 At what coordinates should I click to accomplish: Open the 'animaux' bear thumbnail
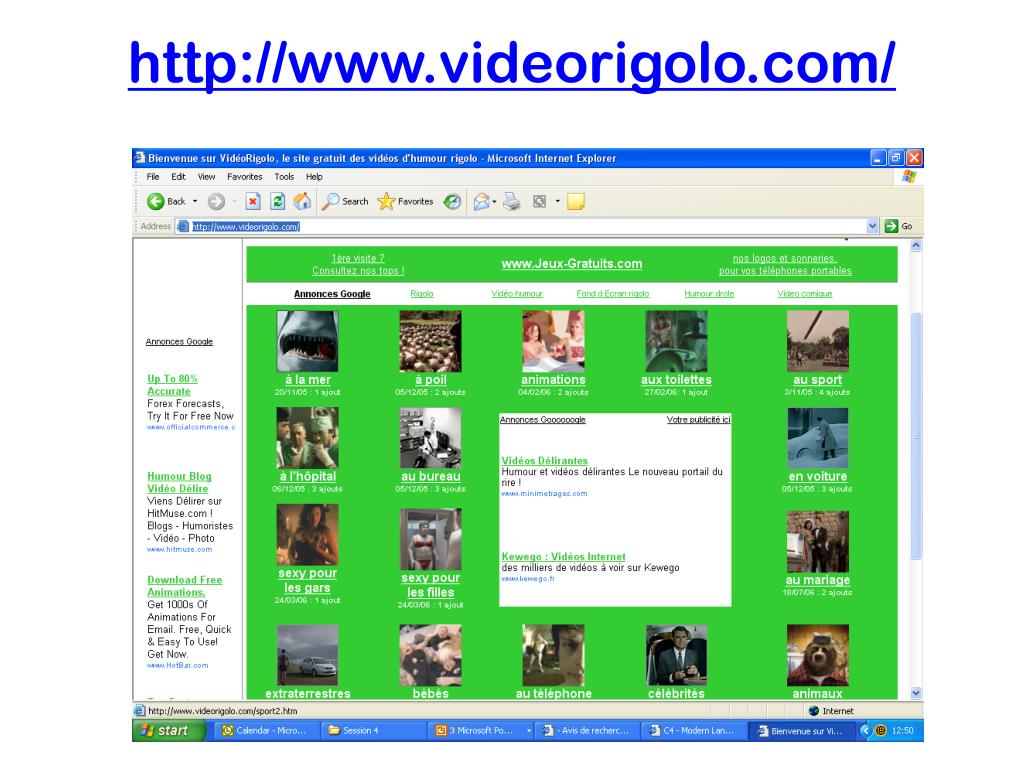[818, 655]
